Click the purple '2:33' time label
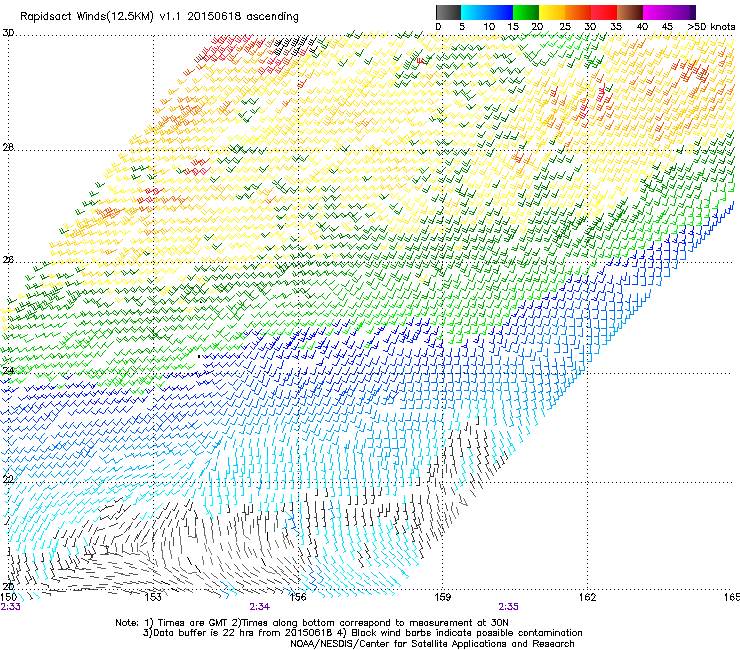Image resolution: width=740 pixels, height=650 pixels. 10,607
